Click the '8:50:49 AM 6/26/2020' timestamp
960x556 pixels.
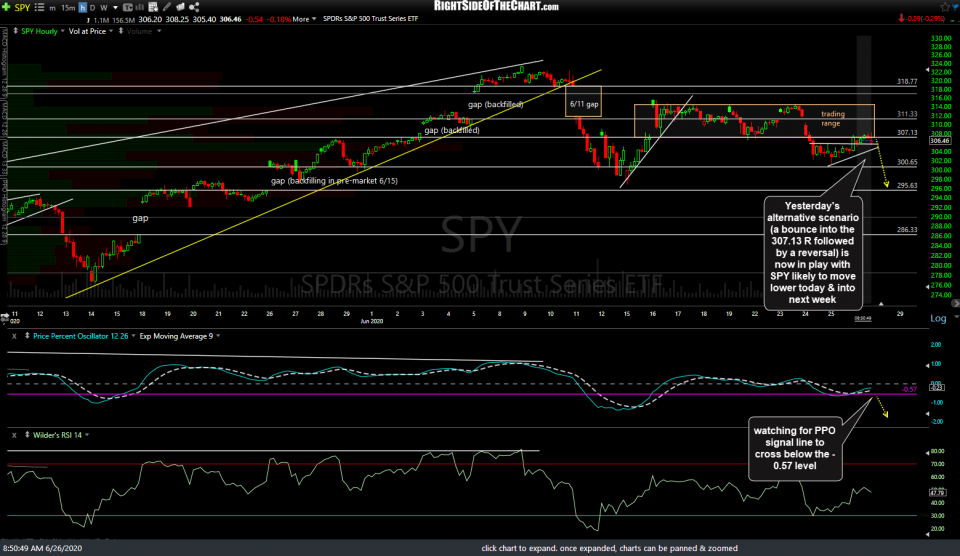pyautogui.click(x=42, y=549)
